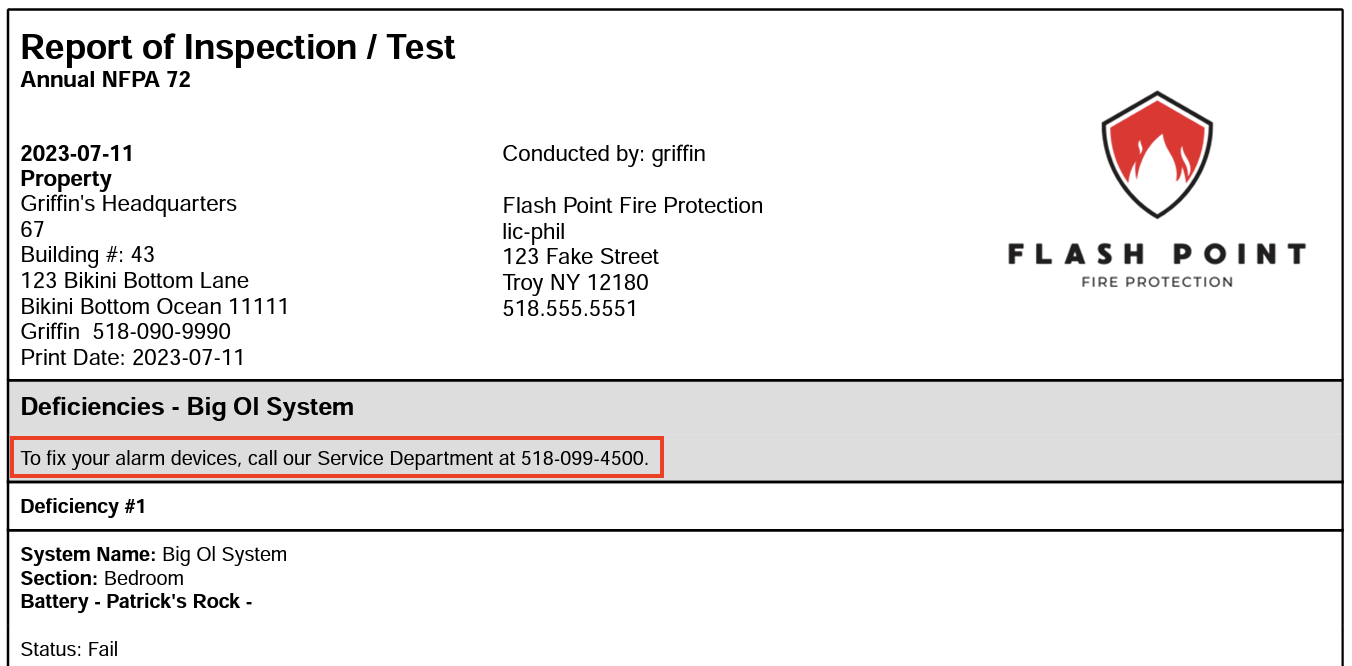
Task: Select the "Griffin's Headquarters" property name
Action: tap(129, 204)
